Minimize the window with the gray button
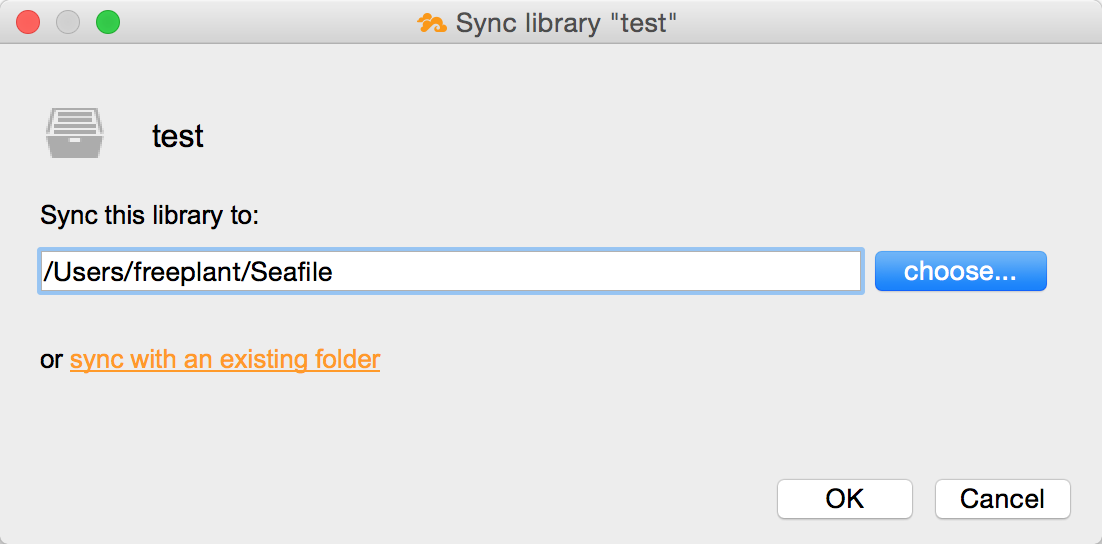Viewport: 1102px width, 544px height. [68, 22]
